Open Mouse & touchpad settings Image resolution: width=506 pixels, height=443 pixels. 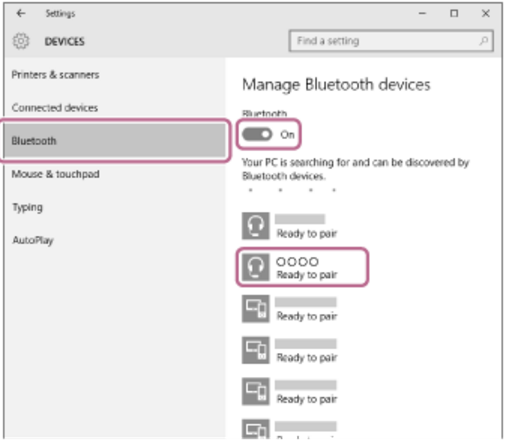55,174
